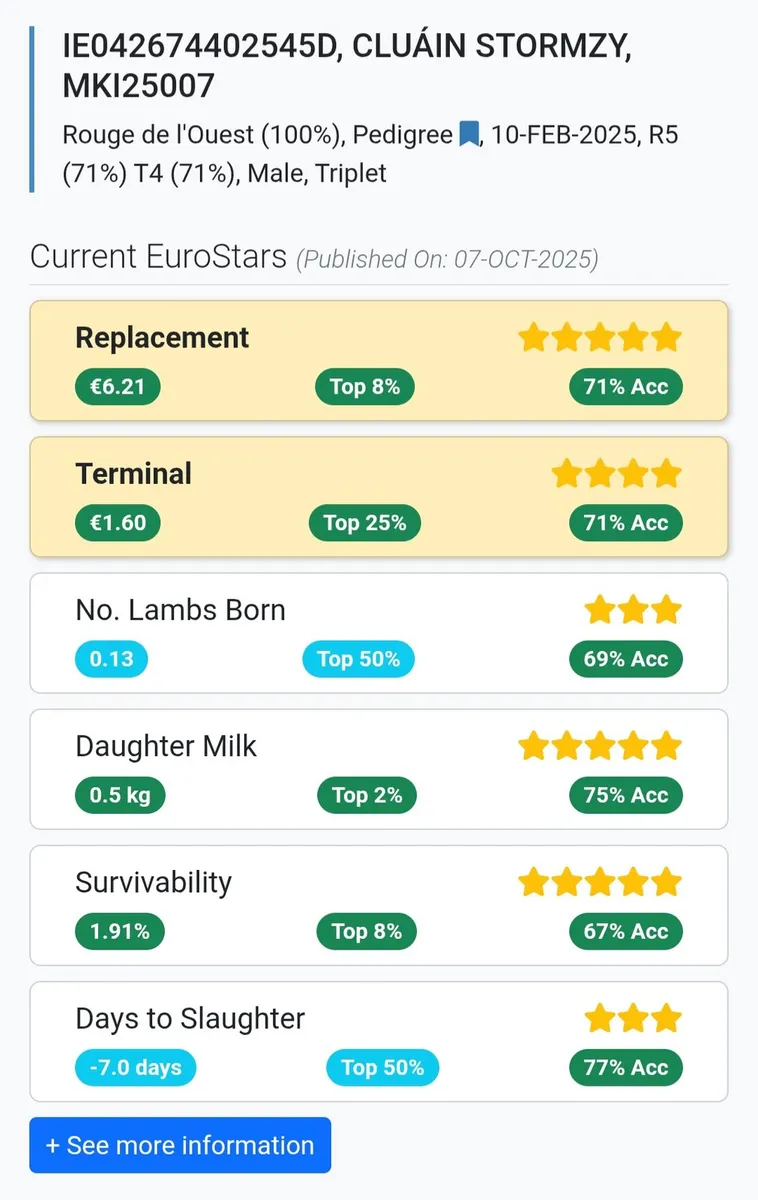Click the Top 25% Terminal badge
The image size is (758, 1200).
pyautogui.click(x=364, y=523)
